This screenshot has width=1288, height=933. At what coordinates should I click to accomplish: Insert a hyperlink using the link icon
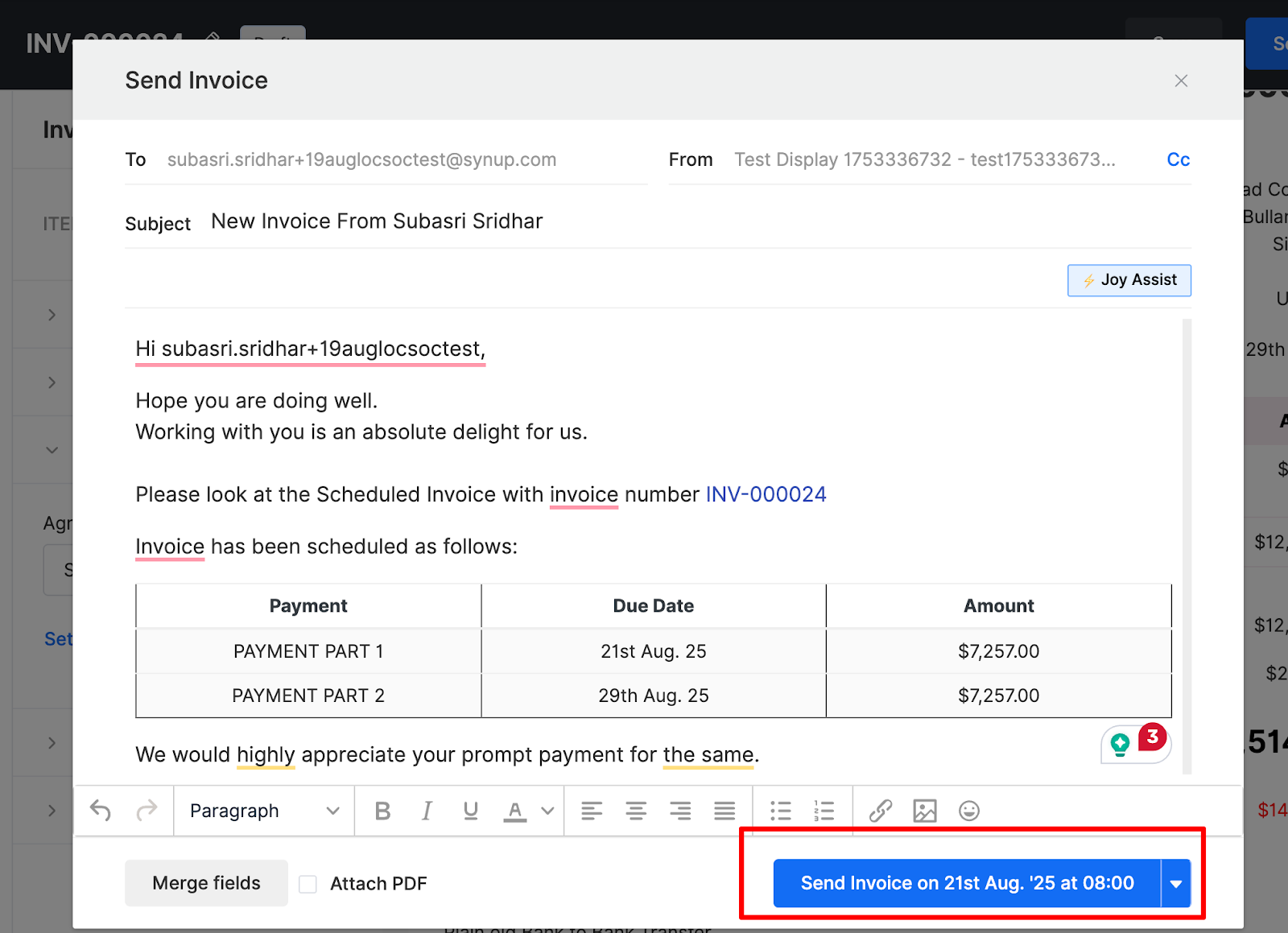881,811
